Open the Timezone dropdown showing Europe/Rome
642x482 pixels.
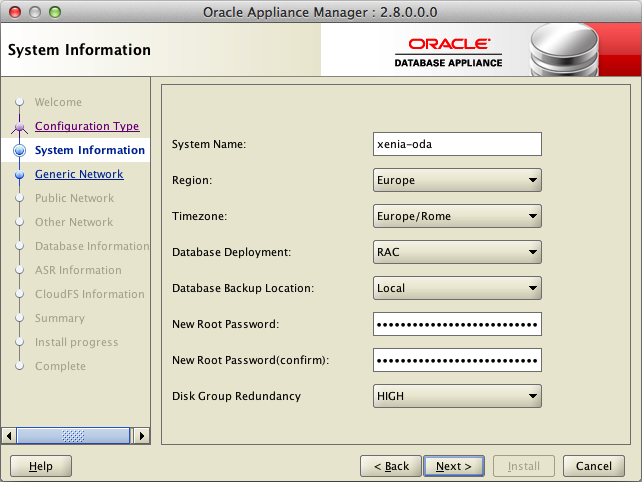(x=457, y=216)
